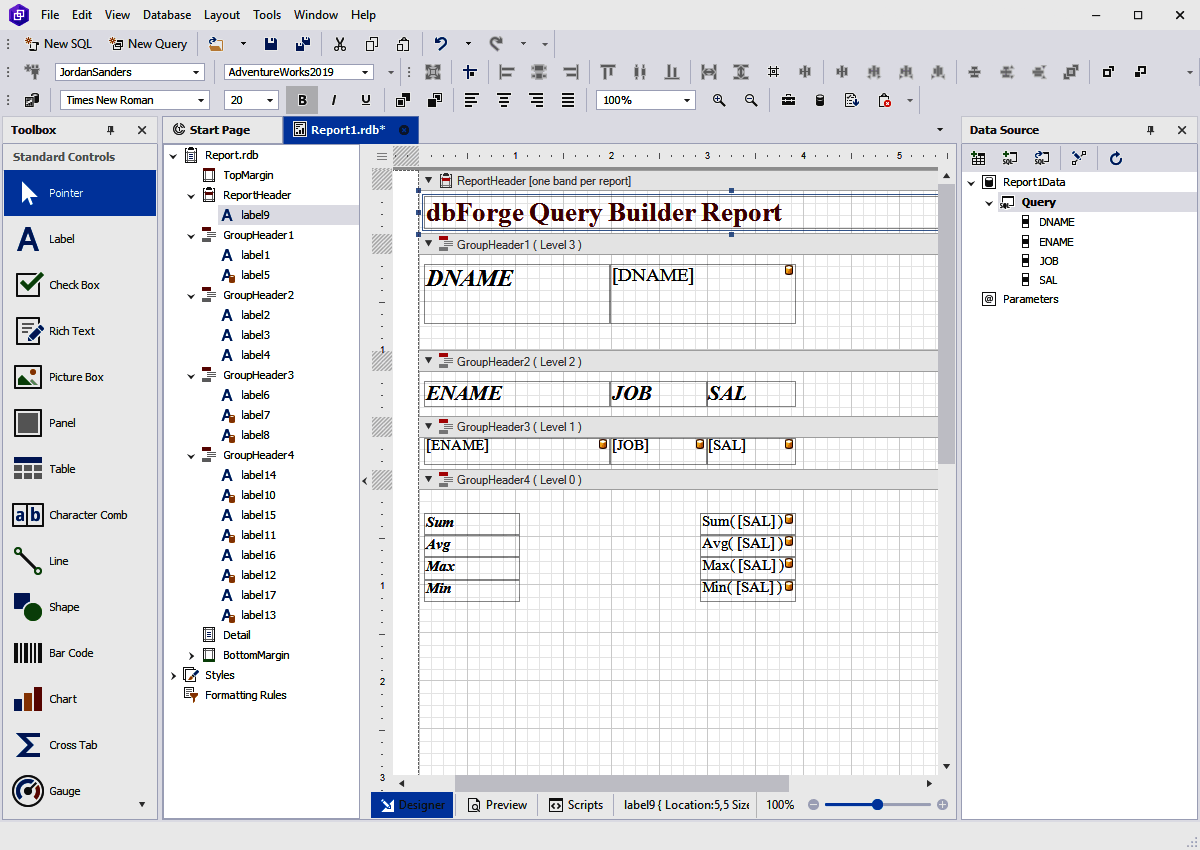The image size is (1200, 850).
Task: Click the Zoom In magnifier icon
Action: 719,100
